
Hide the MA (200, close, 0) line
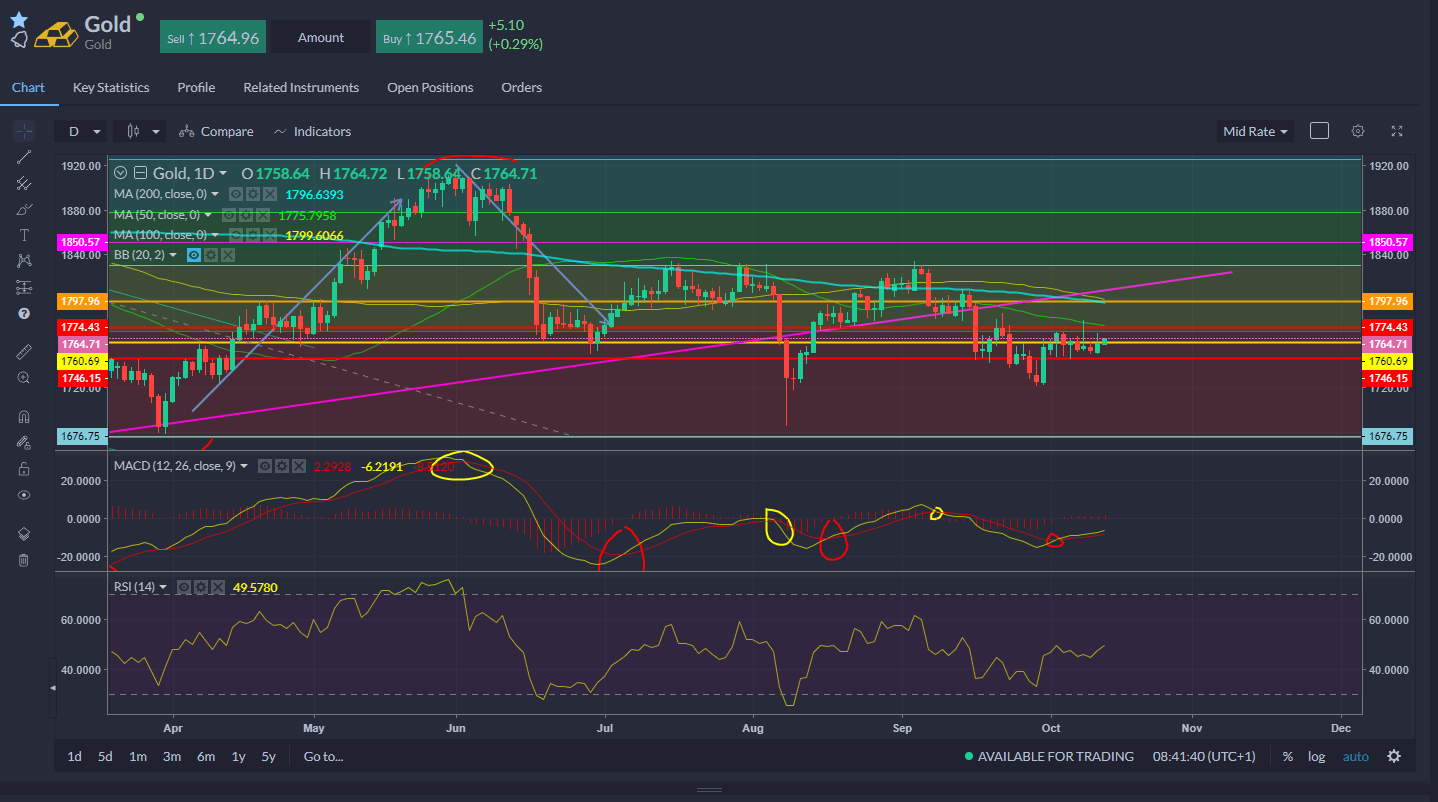[x=235, y=194]
